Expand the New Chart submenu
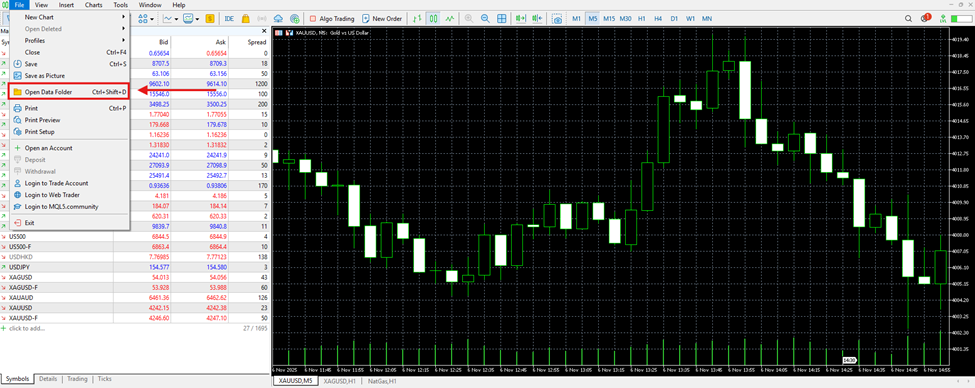 (69, 17)
